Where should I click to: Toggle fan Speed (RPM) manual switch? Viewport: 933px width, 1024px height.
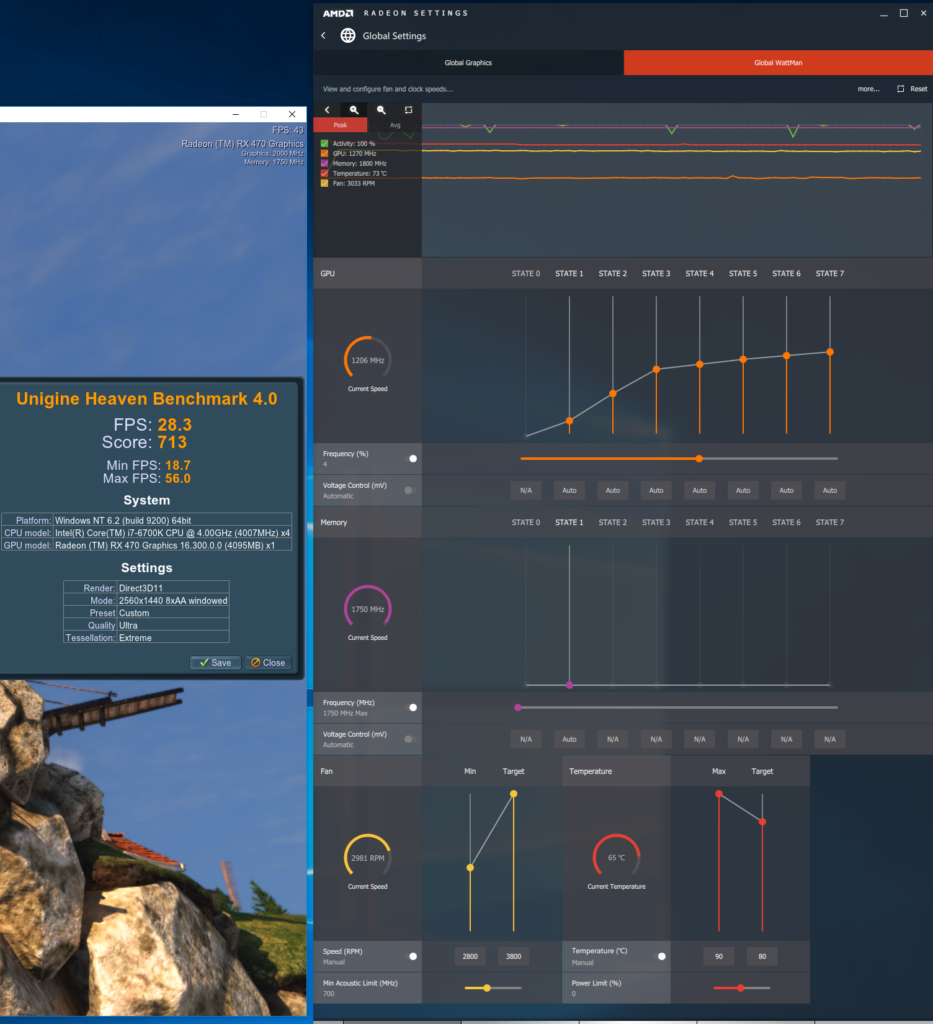pos(410,956)
